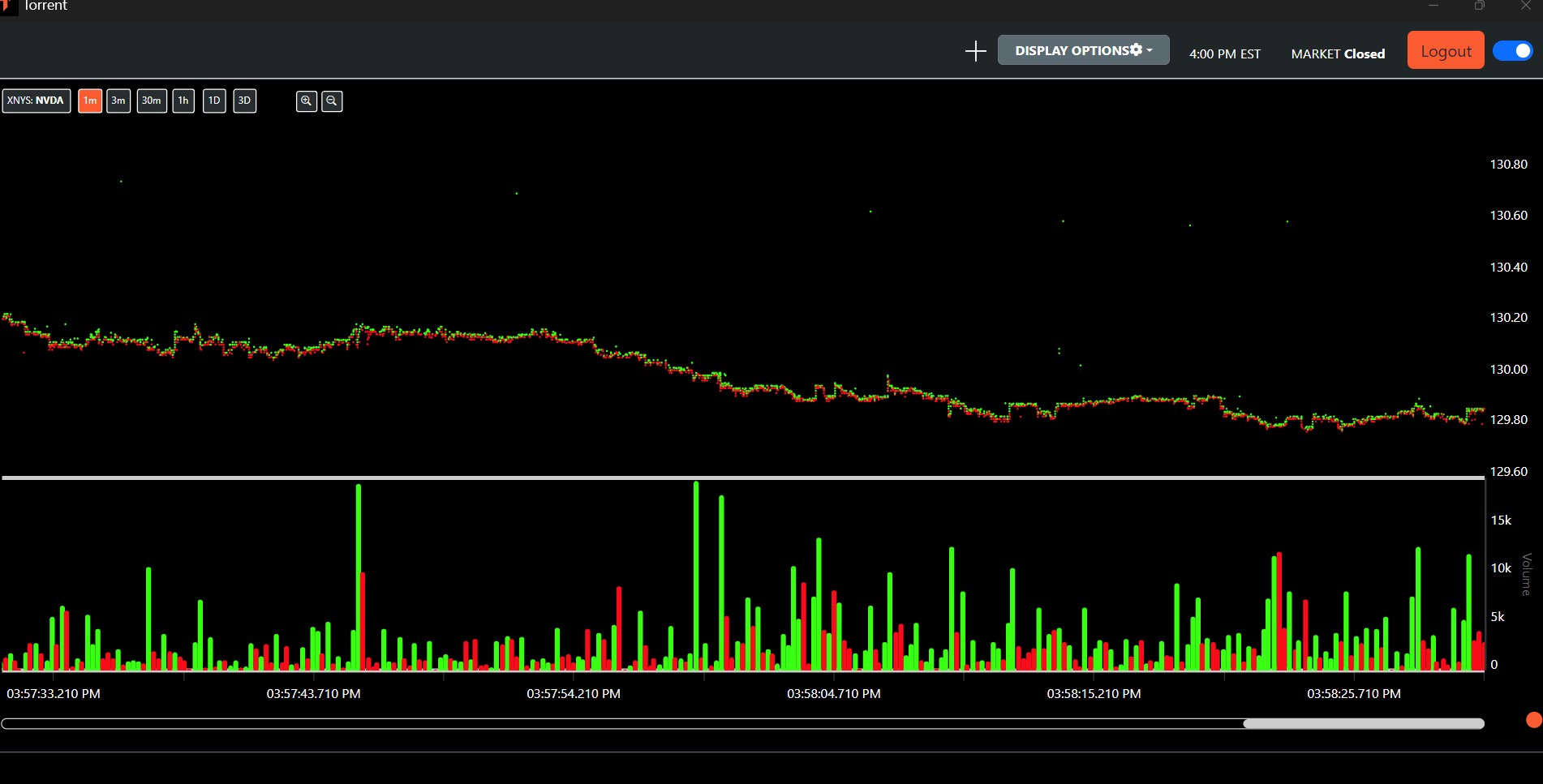Click the 03:57:54.210 PM time label
1543x784 pixels.
(x=574, y=694)
